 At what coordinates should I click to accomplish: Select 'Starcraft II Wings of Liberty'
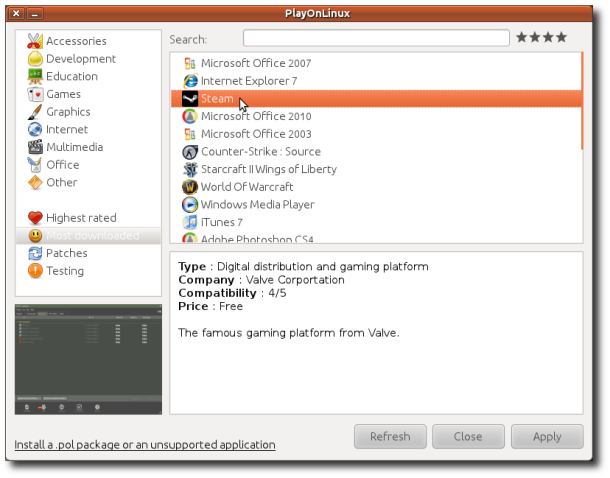point(269,170)
